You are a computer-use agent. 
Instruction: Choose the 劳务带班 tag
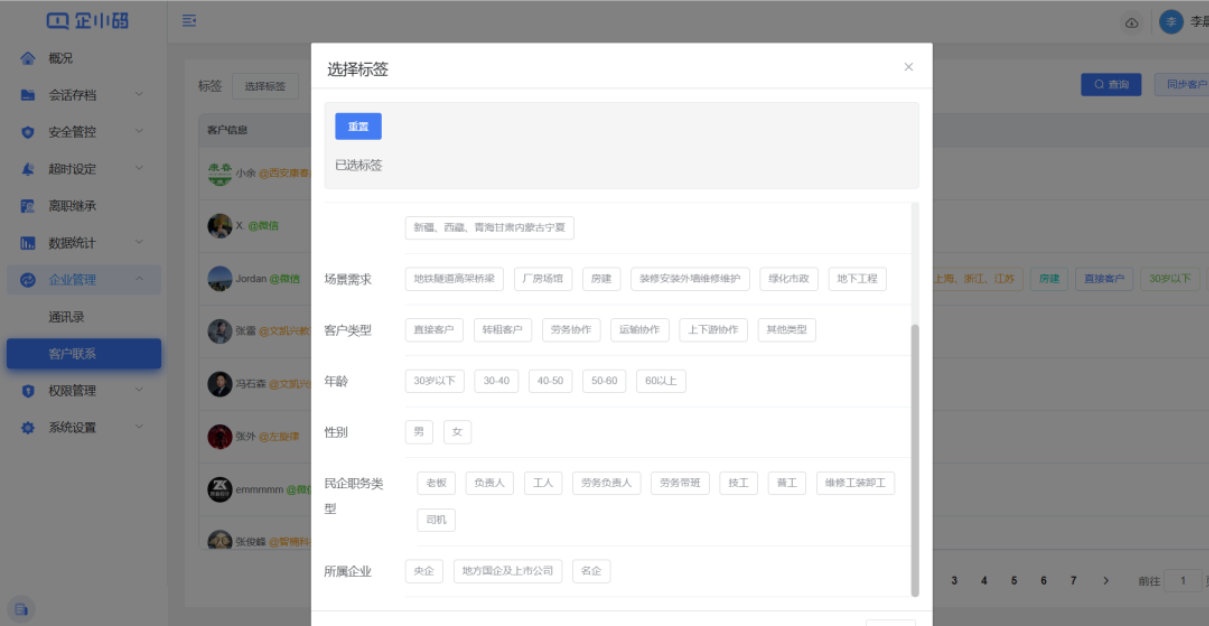point(680,483)
